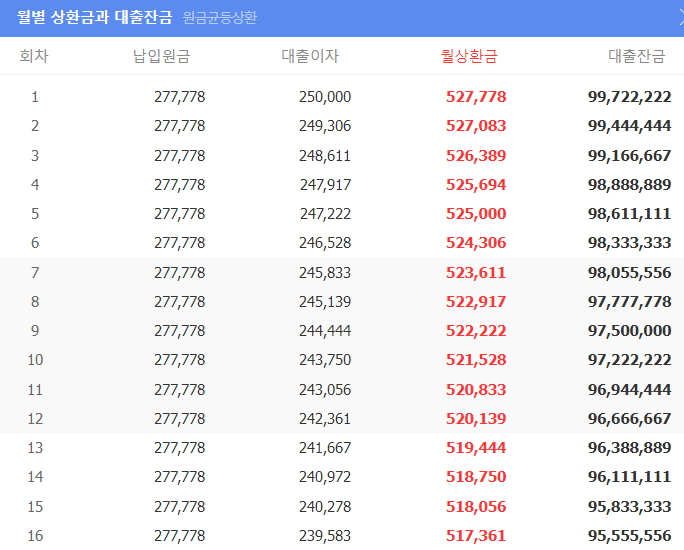Select balance 97,222,222
This screenshot has height=550, width=684.
click(629, 360)
